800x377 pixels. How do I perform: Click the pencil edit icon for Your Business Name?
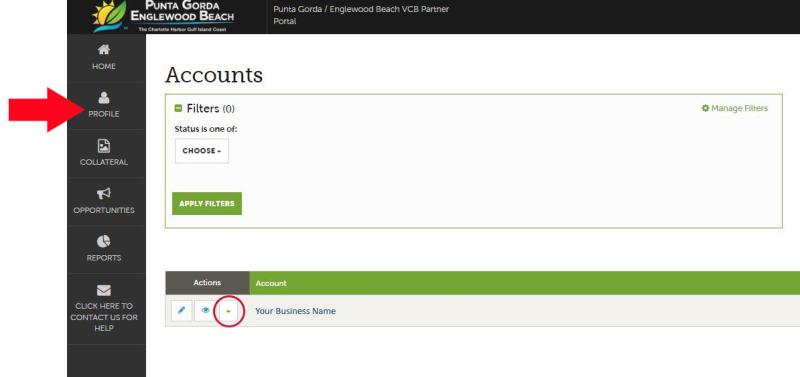[182, 311]
